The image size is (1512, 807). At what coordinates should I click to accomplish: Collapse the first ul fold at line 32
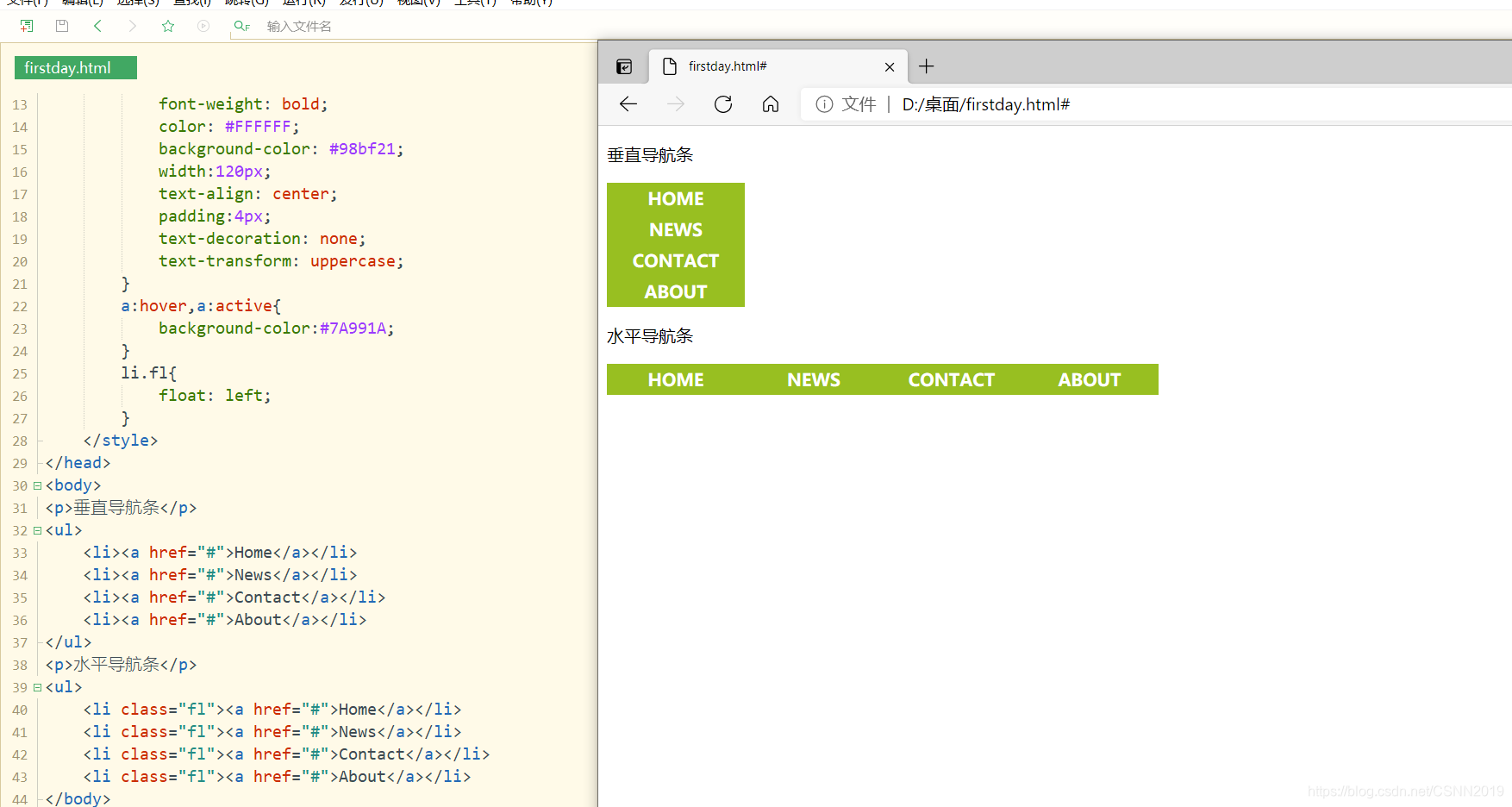(37, 530)
